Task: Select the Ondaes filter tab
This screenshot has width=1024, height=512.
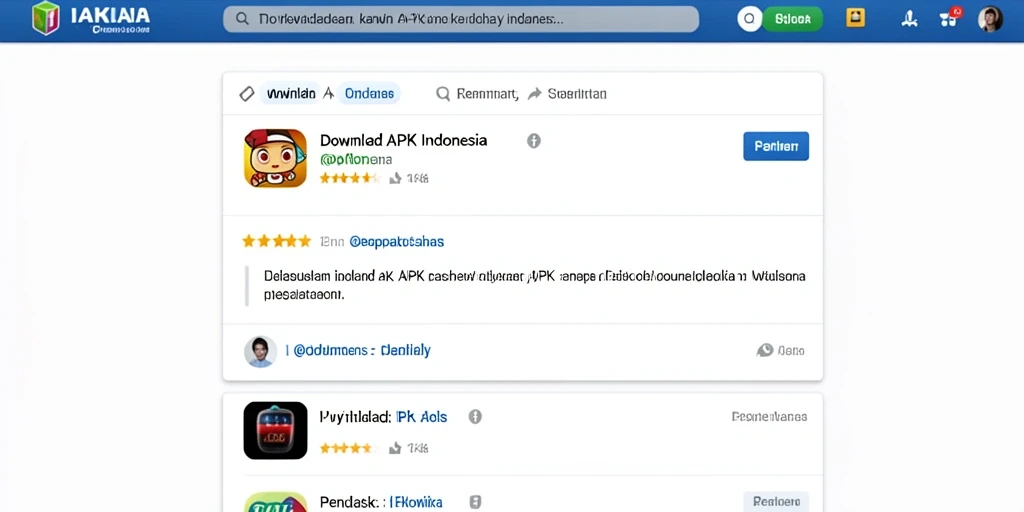Action: (x=369, y=94)
